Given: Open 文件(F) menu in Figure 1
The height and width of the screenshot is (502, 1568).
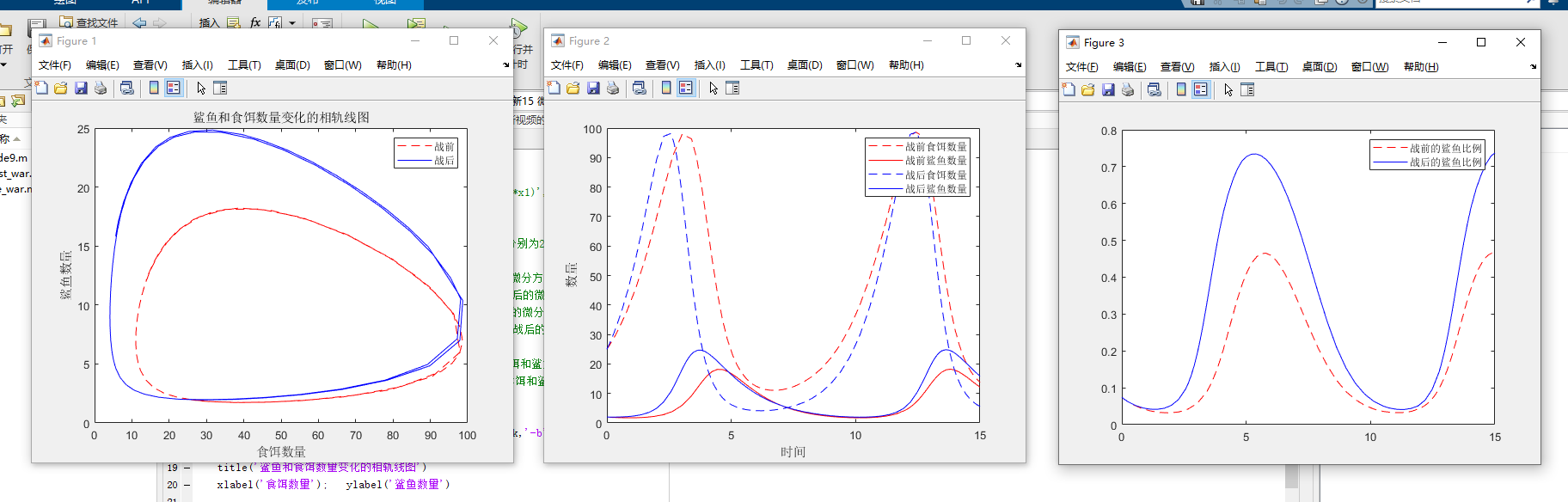Looking at the screenshot, I should (54, 65).
